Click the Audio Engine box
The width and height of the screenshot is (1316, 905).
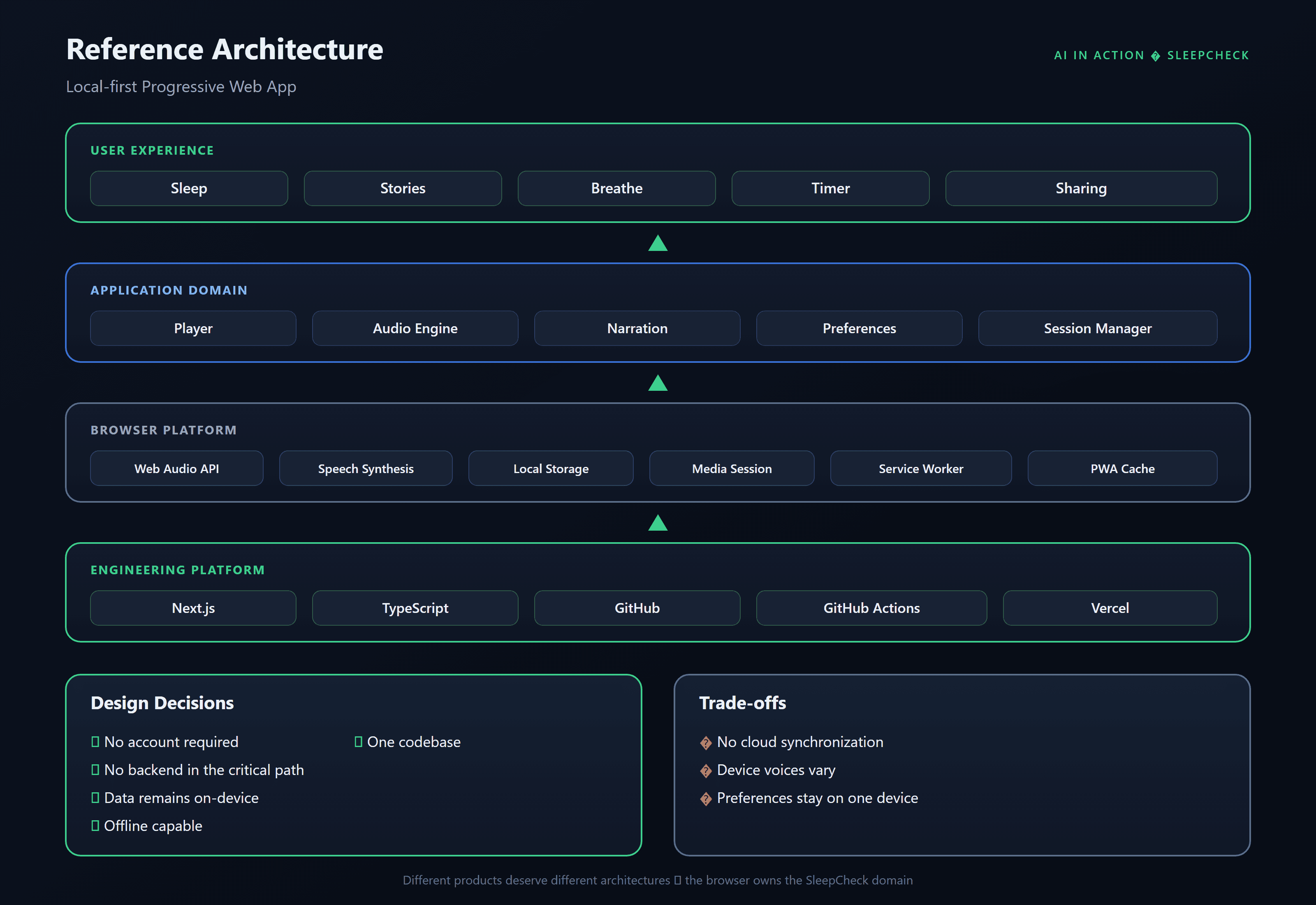pos(415,328)
